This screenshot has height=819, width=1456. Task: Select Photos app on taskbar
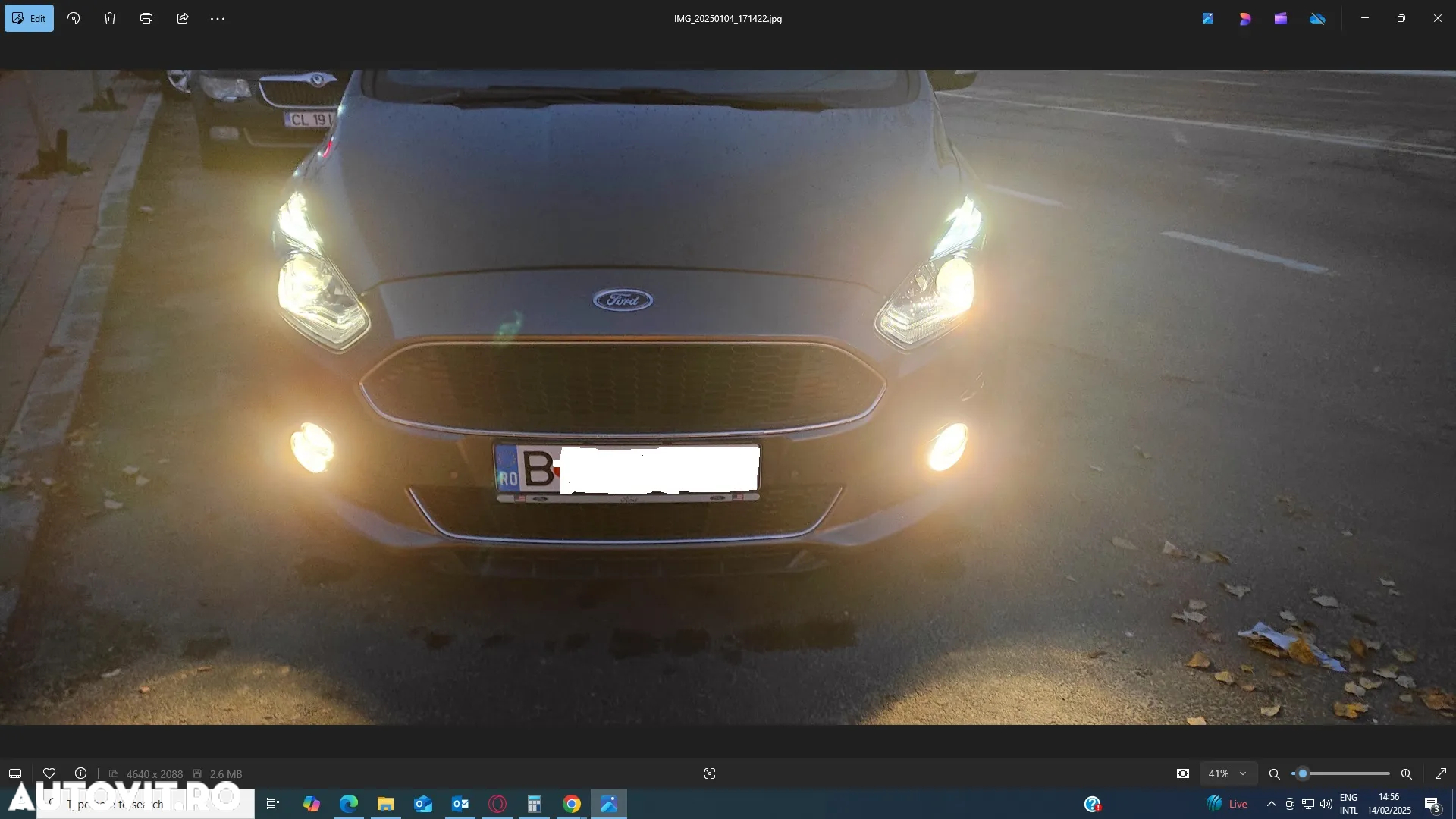[609, 804]
